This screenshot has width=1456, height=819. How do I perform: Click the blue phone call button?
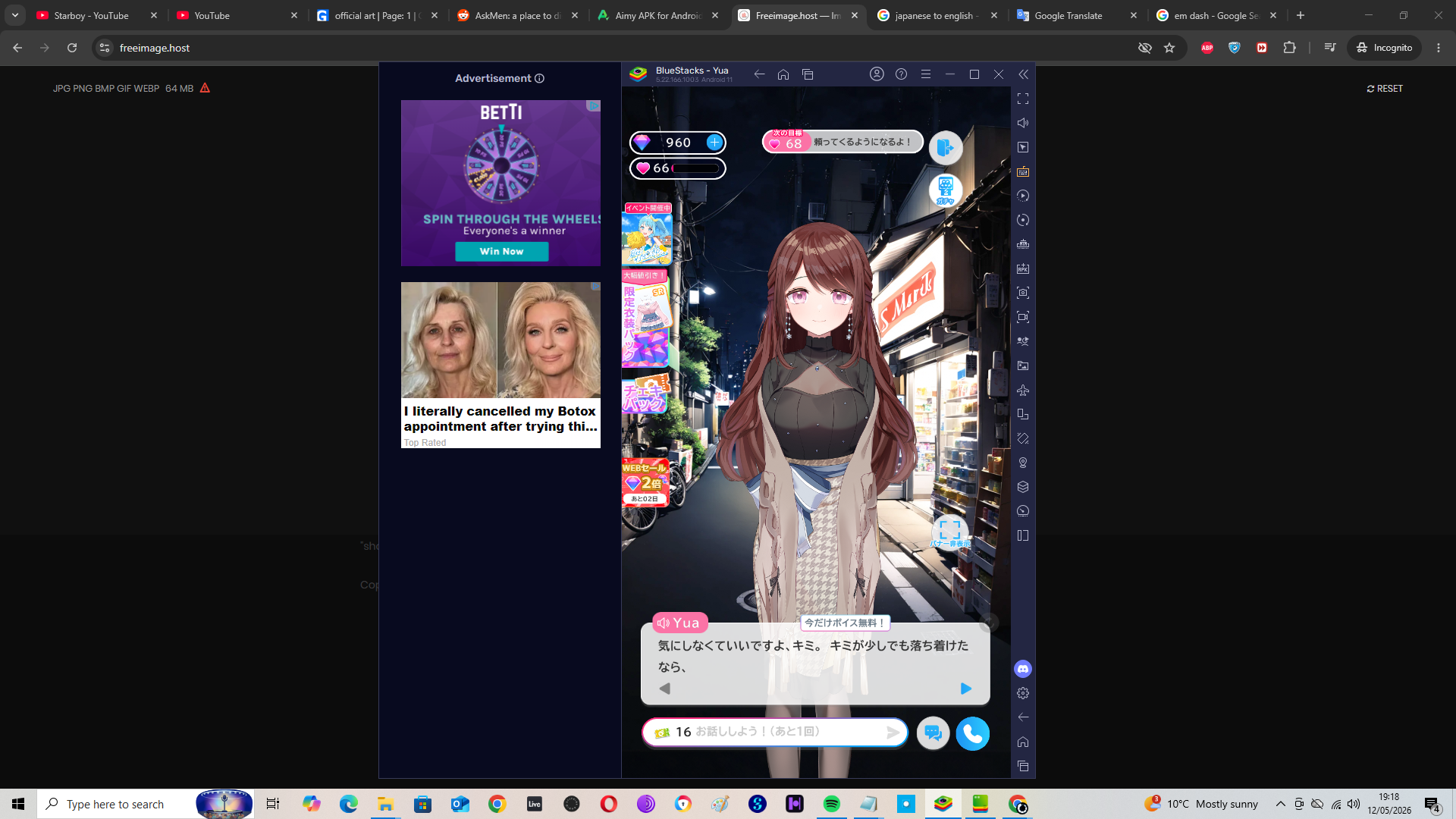pos(972,733)
